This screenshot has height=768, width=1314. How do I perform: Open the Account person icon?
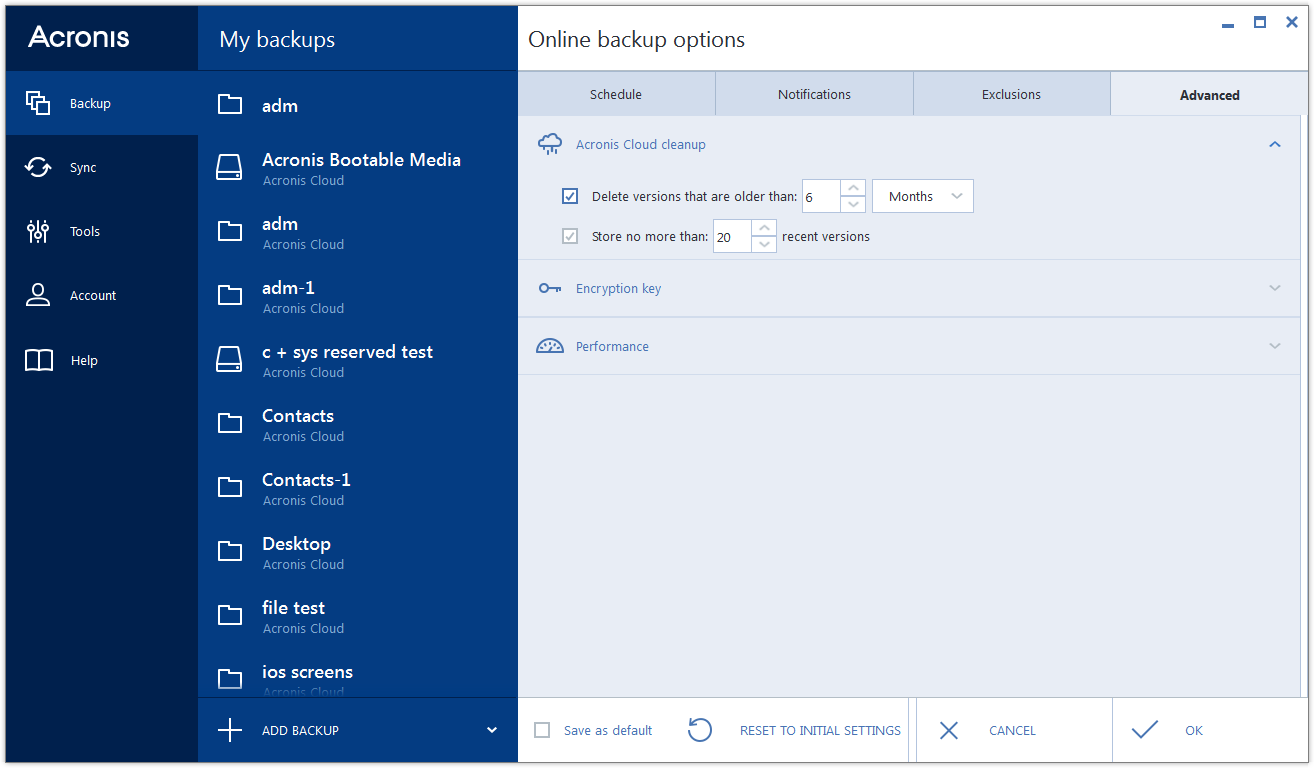[38, 295]
